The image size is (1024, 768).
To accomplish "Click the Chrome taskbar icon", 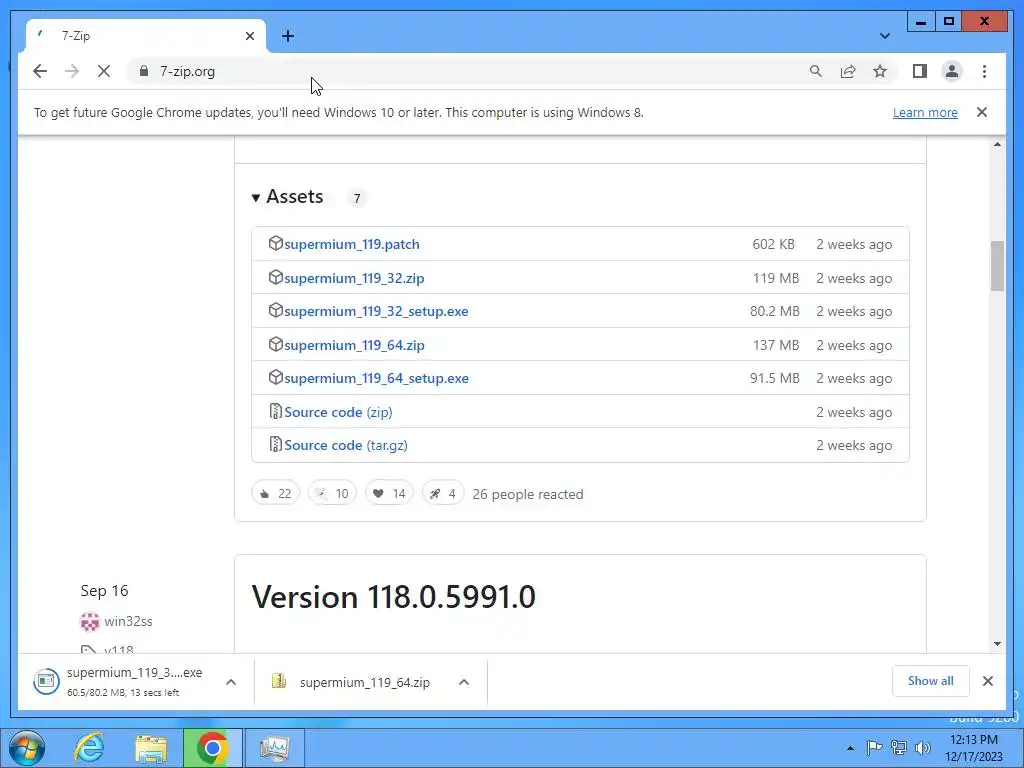I will [x=212, y=748].
